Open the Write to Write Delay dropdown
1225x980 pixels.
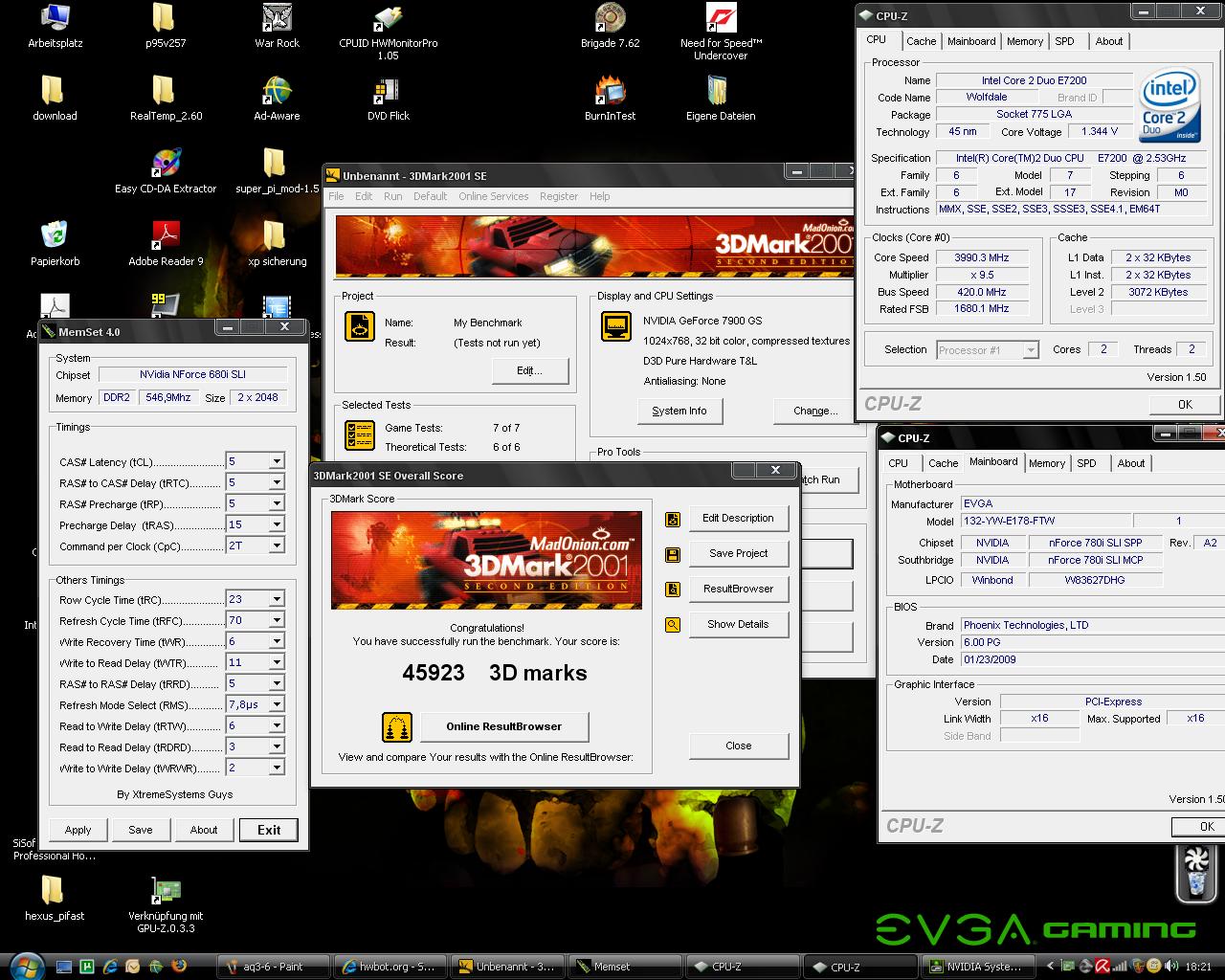[276, 768]
